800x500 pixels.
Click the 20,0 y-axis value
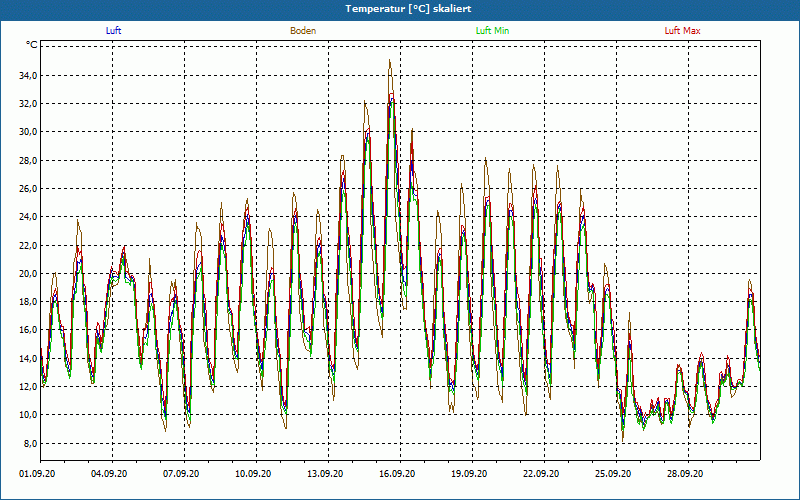(x=27, y=273)
